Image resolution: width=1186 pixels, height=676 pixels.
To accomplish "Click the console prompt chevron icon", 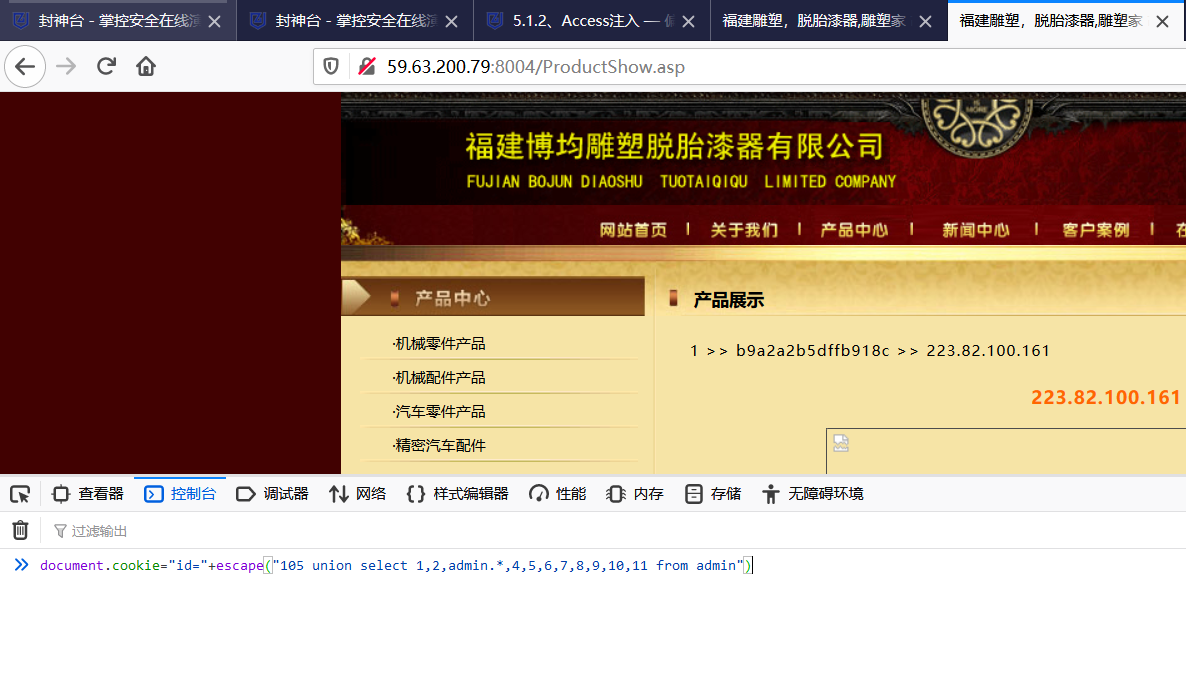I will tap(21, 565).
